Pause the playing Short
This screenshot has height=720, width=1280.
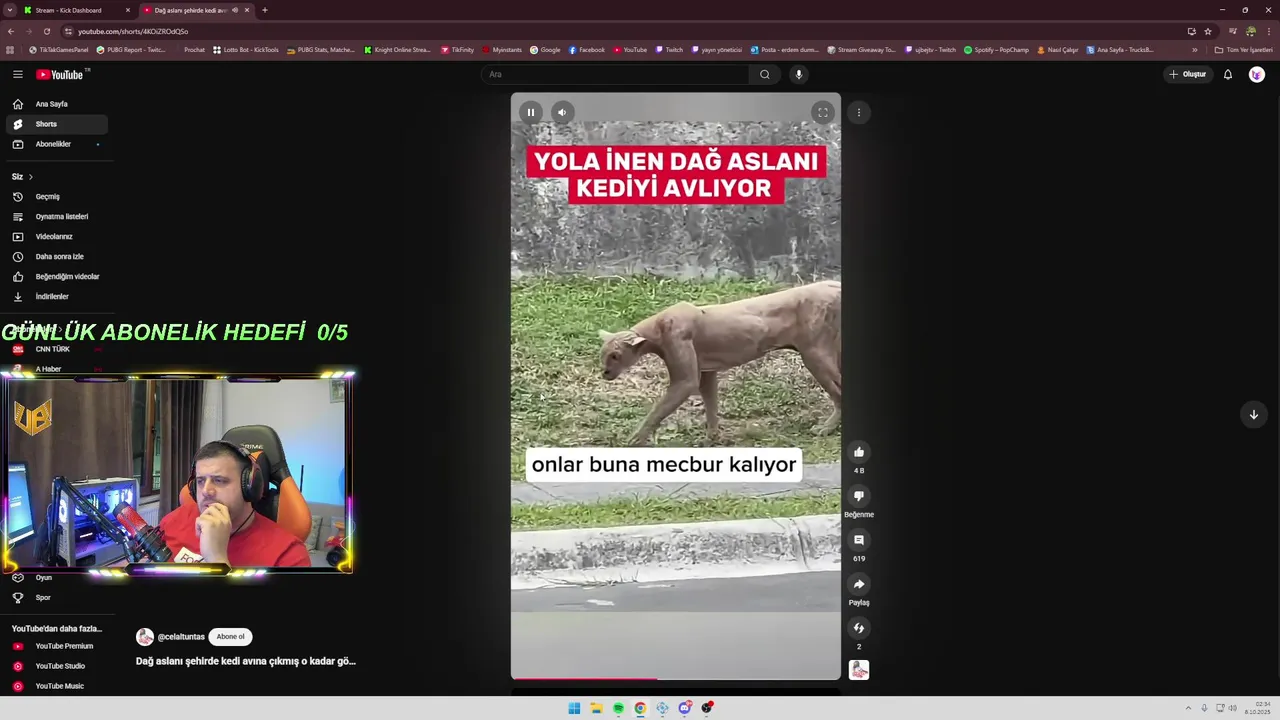click(x=531, y=112)
